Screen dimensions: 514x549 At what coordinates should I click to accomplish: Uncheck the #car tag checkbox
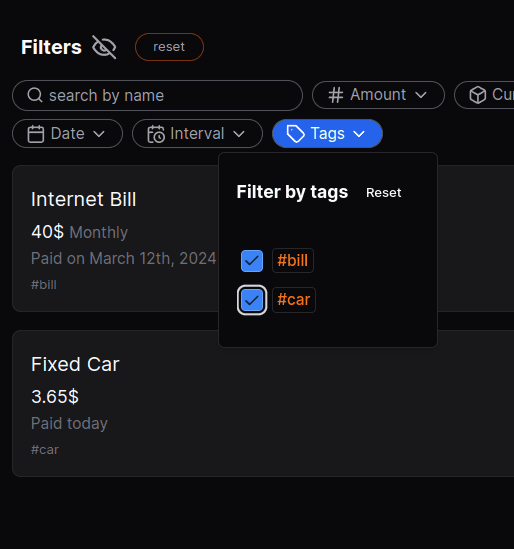click(x=252, y=300)
